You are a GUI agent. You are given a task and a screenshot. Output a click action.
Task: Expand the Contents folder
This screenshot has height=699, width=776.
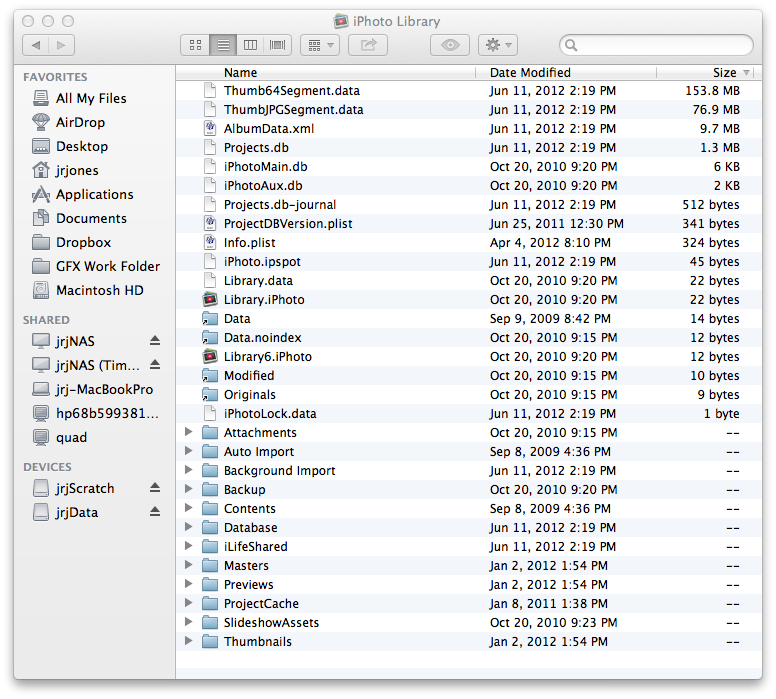(189, 508)
